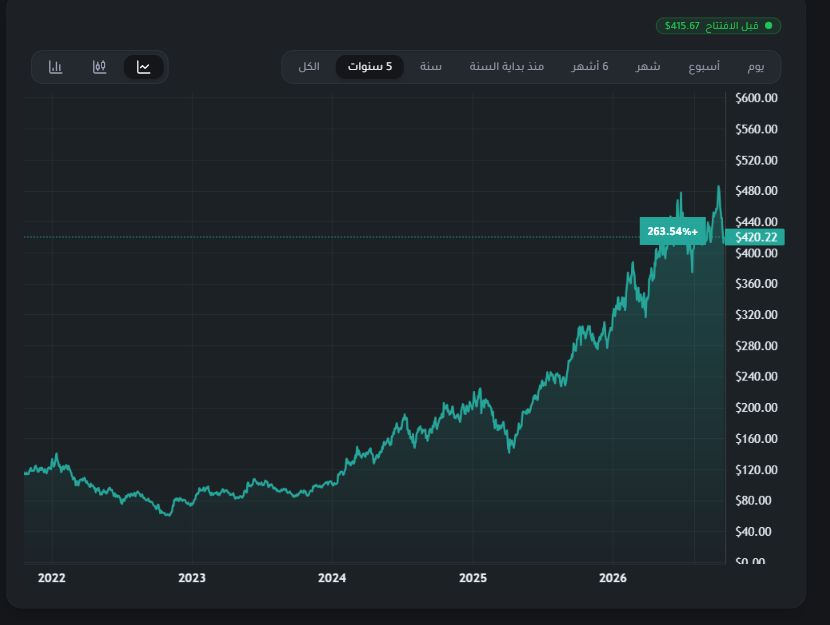This screenshot has width=830, height=625.
Task: Click the 2022 year label
Action: tap(51, 578)
